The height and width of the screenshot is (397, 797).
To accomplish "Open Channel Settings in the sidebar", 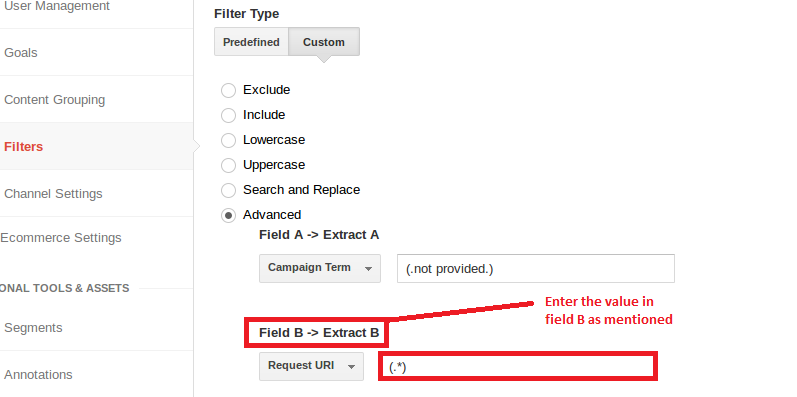I will 53,194.
